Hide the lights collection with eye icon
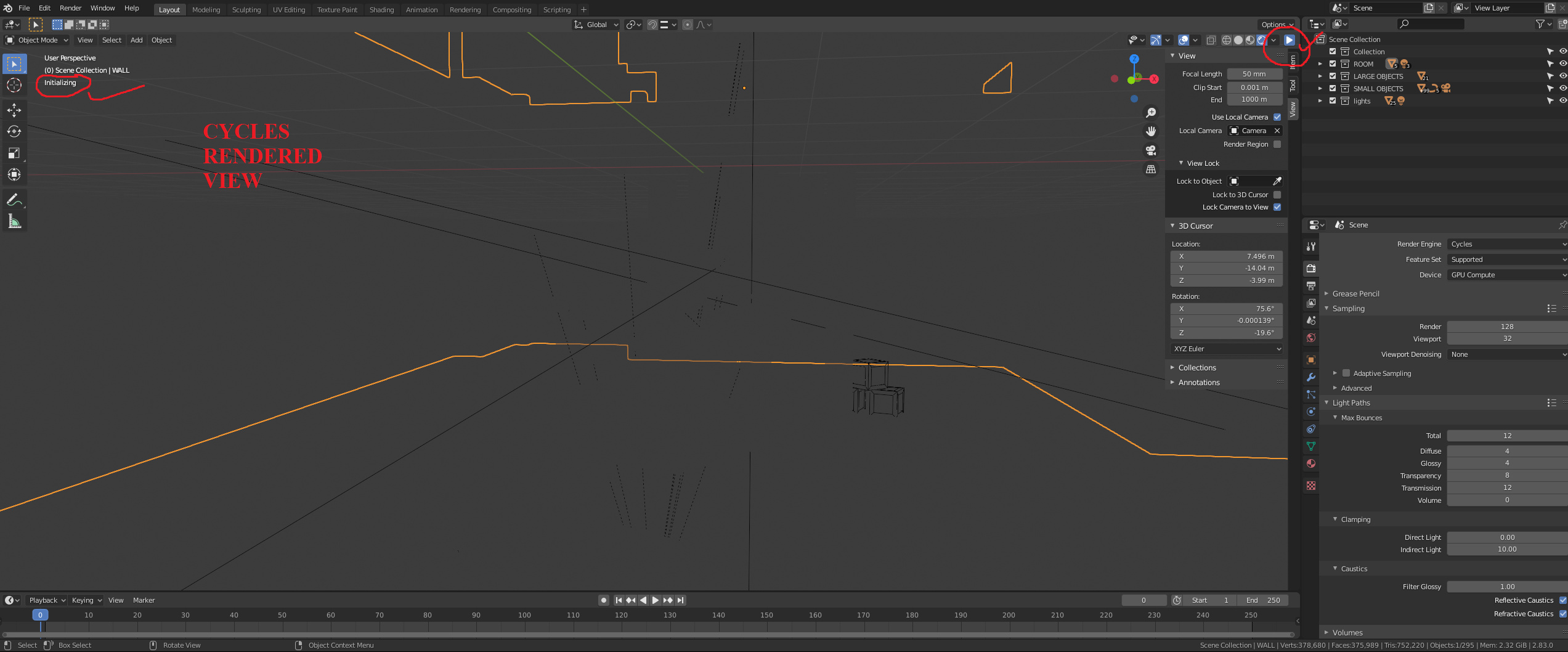The image size is (1568, 652). pyautogui.click(x=1562, y=100)
